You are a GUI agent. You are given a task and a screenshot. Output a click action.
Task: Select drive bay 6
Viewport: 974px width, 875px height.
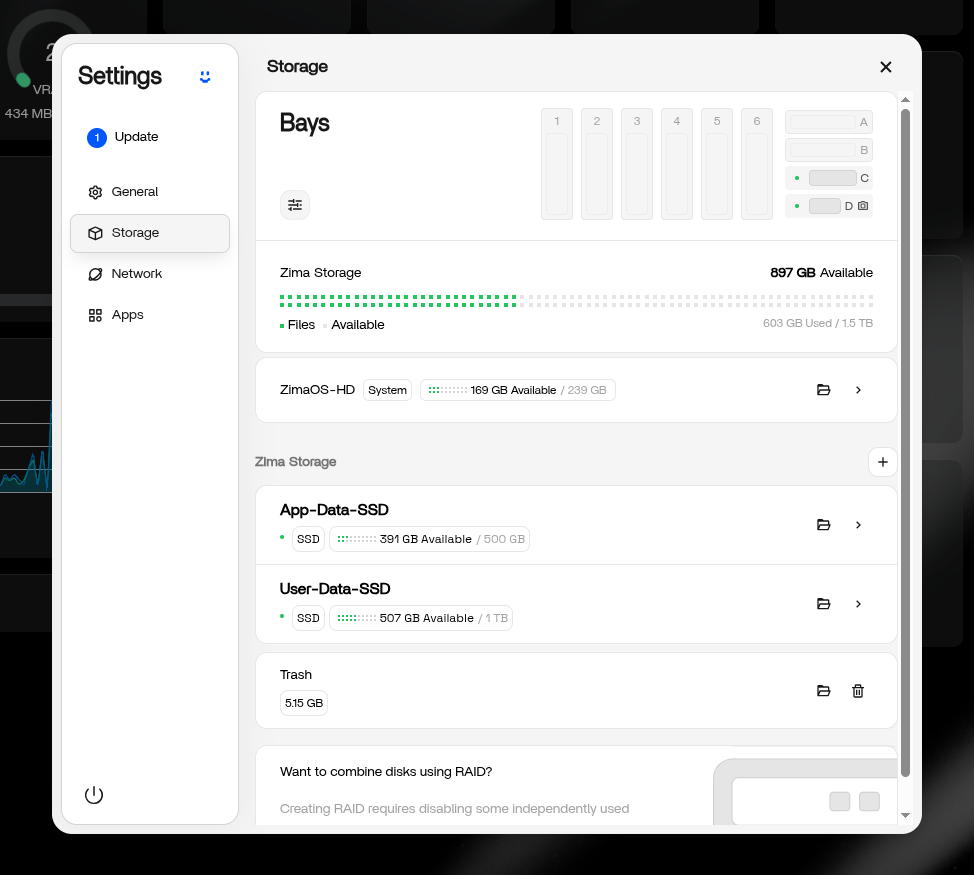coord(757,164)
